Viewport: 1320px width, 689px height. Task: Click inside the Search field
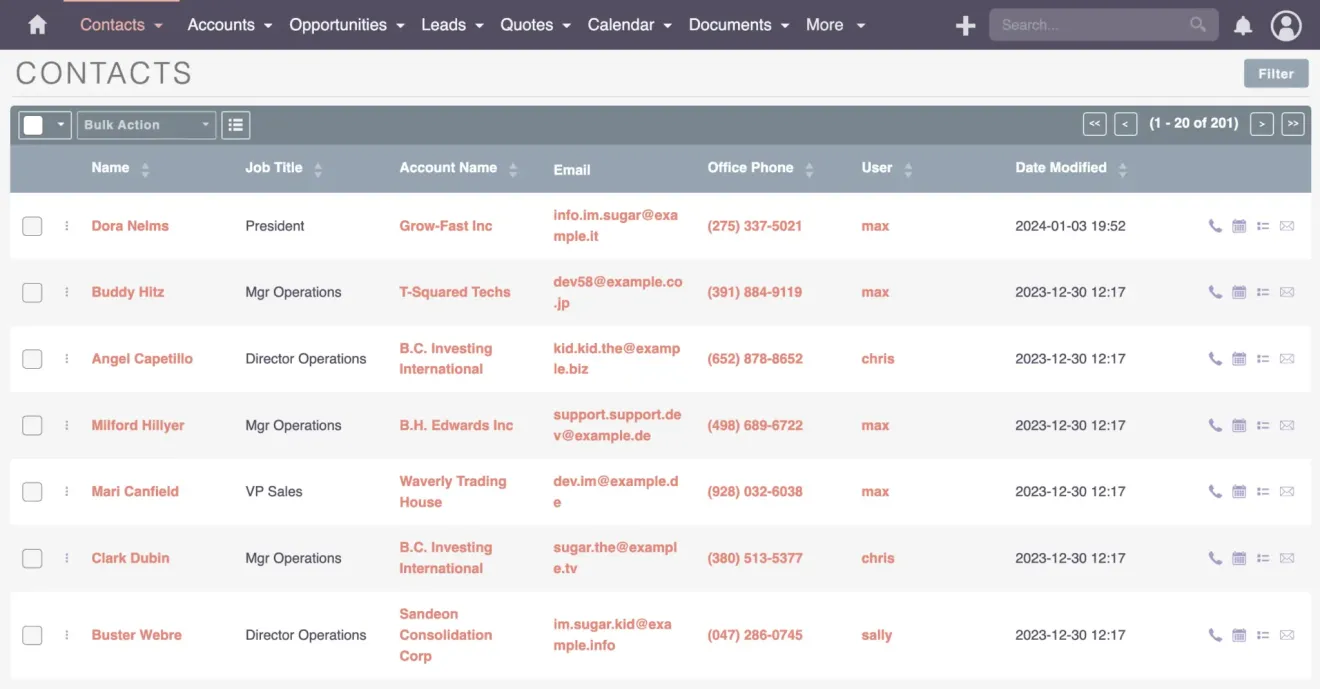pos(1090,24)
